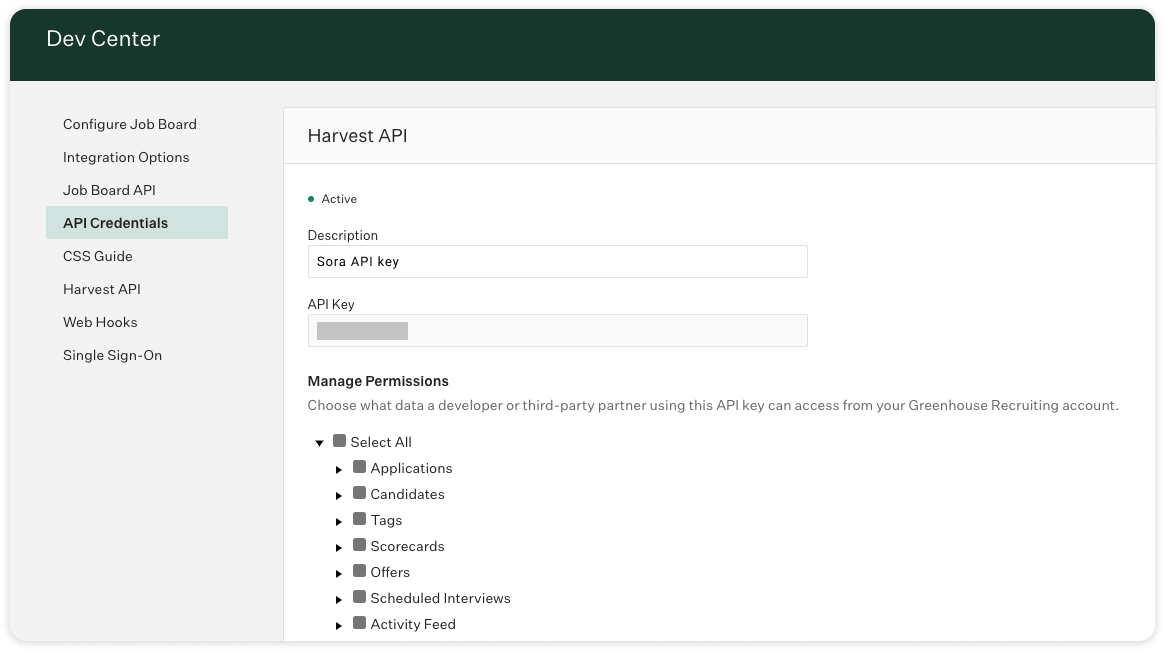
Task: Enable the Activity Feed checkbox
Action: click(x=360, y=623)
